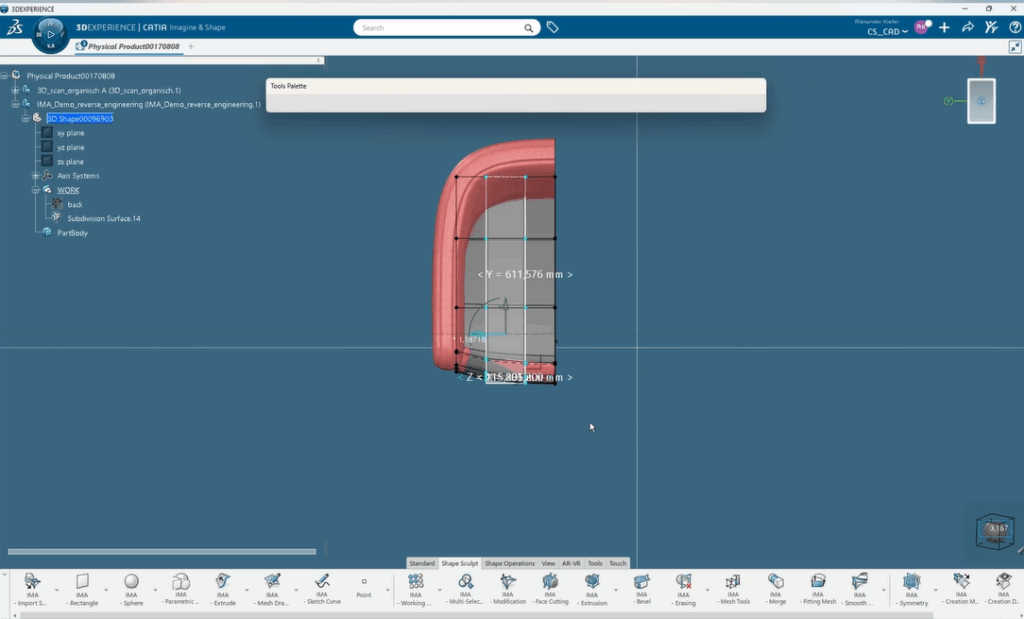Viewport: 1024px width, 619px height.
Task: Open the tag icon beside search
Action: click(552, 28)
